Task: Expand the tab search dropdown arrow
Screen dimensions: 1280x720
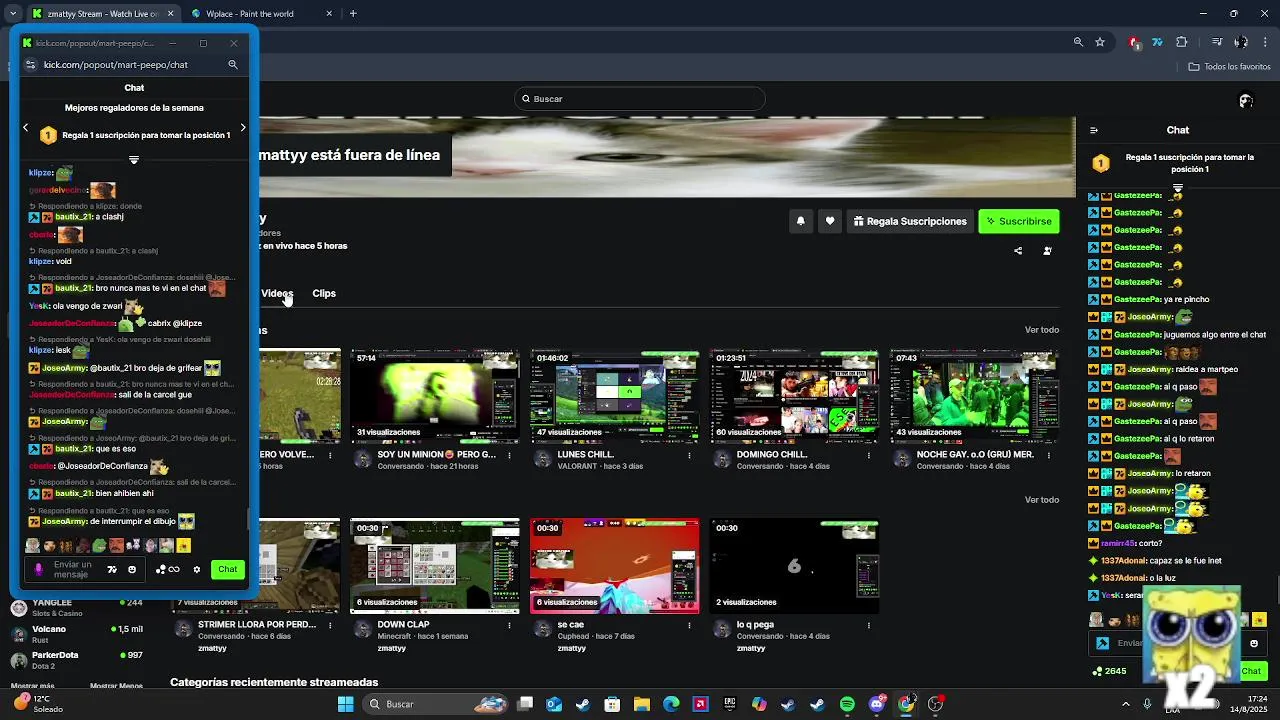Action: (x=12, y=14)
